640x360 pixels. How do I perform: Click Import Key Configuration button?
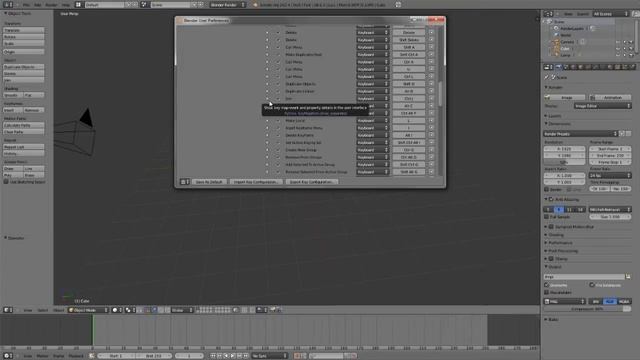(x=256, y=182)
